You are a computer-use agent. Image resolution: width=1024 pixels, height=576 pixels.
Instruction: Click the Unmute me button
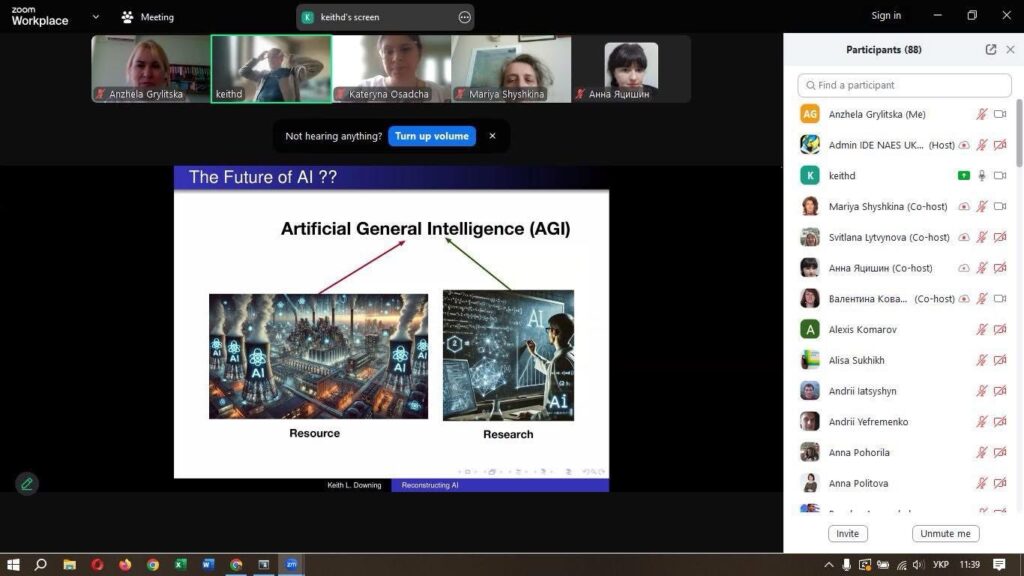tap(945, 534)
